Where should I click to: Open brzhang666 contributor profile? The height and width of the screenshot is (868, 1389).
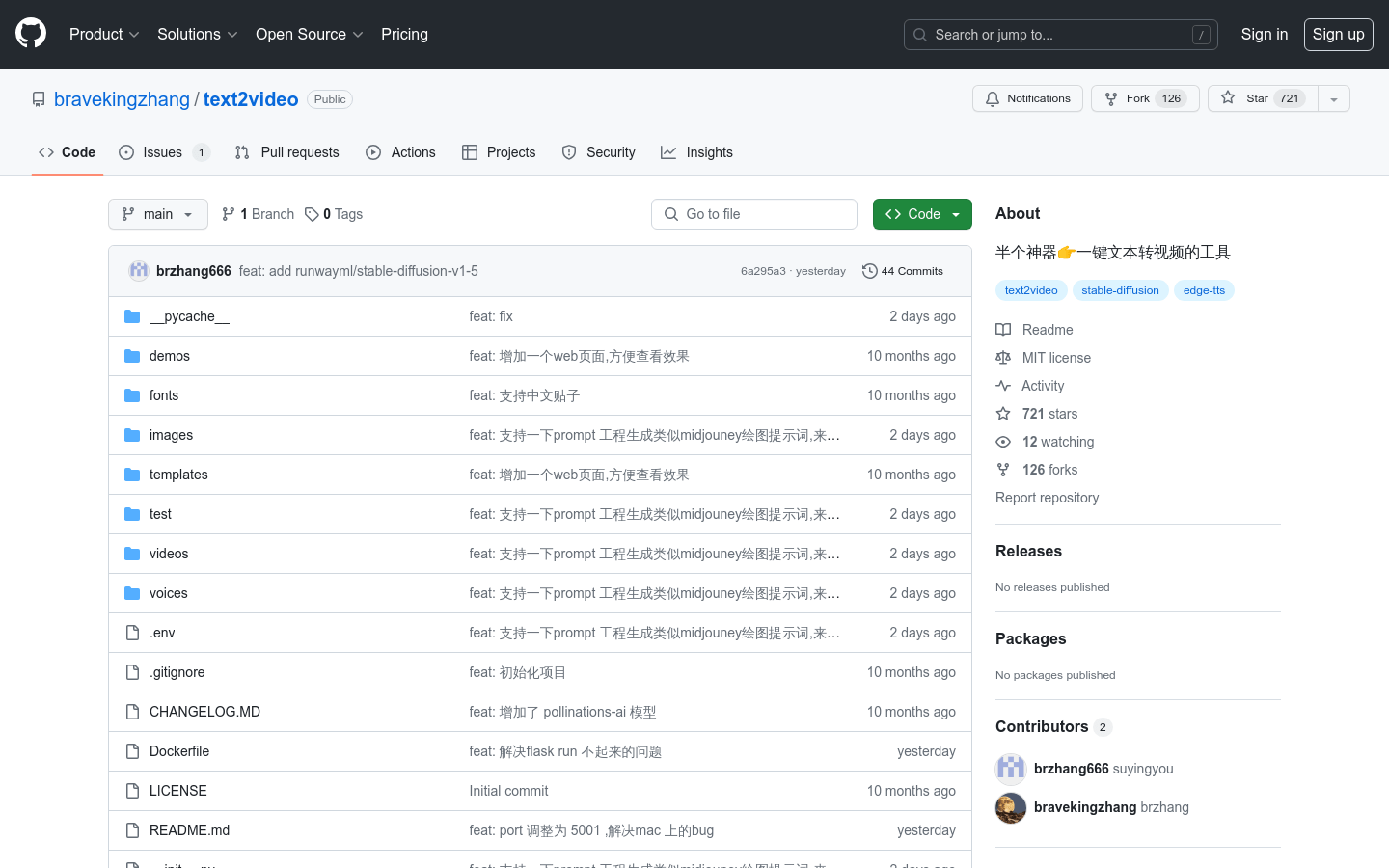[x=1071, y=769]
